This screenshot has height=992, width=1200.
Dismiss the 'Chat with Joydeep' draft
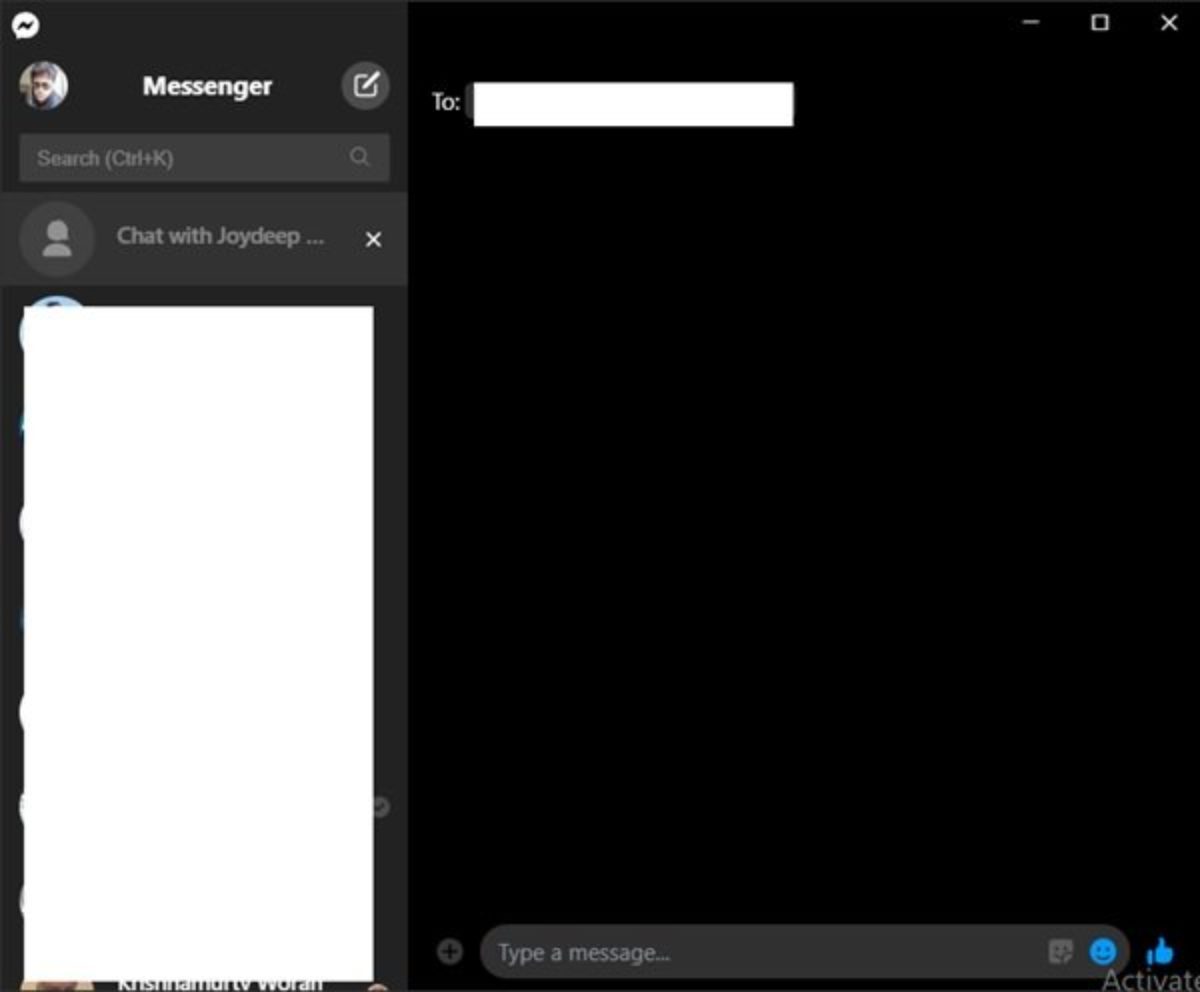pos(373,239)
